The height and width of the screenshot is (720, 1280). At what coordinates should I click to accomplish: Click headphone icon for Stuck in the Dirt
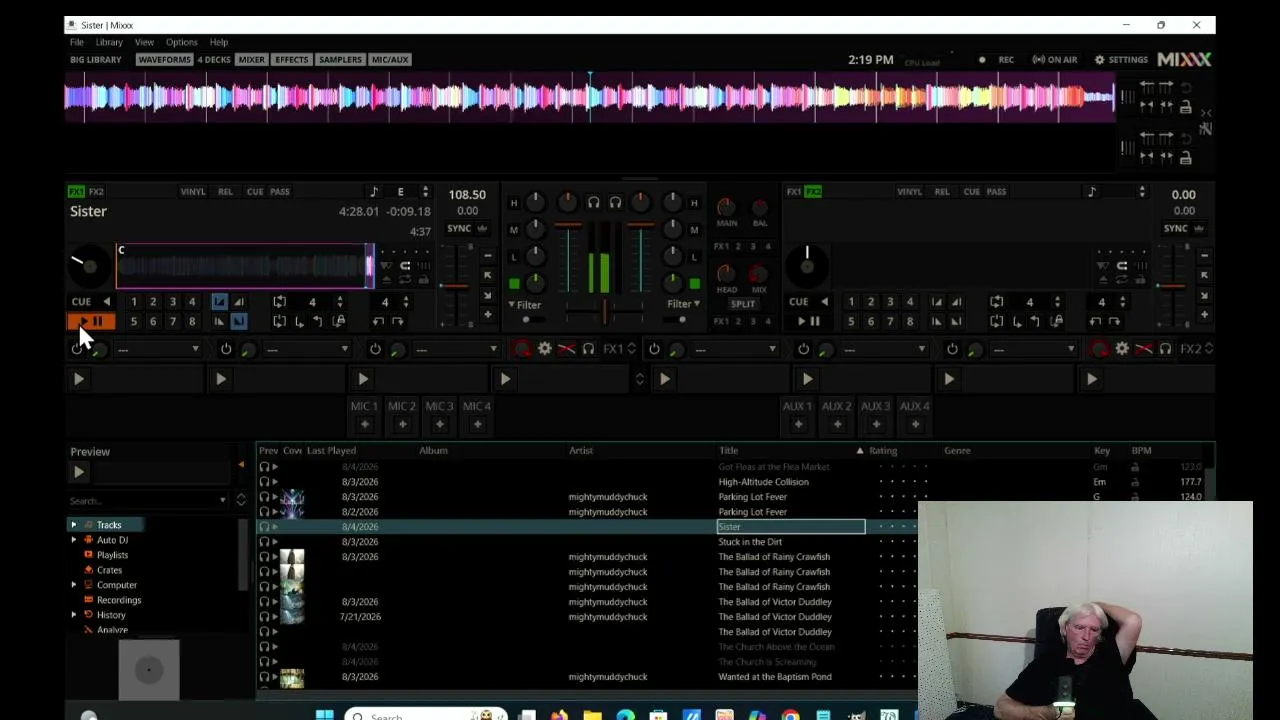(264, 541)
